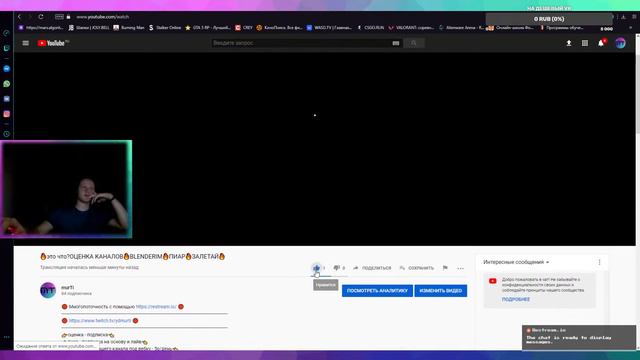Like the video with thumbs-up

[x=316, y=268]
